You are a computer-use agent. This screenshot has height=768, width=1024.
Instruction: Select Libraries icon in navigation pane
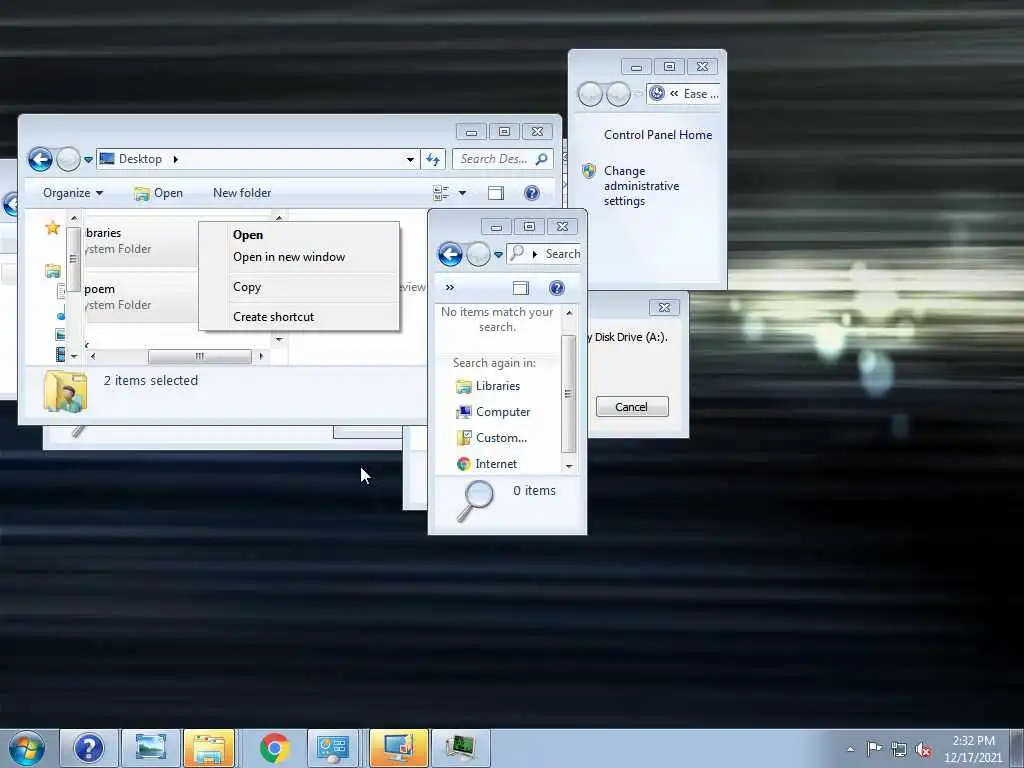[53, 270]
